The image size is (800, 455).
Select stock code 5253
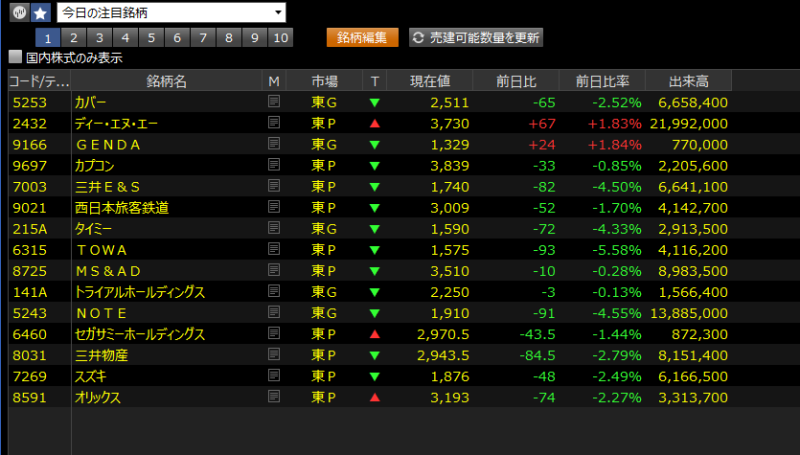click(x=30, y=103)
